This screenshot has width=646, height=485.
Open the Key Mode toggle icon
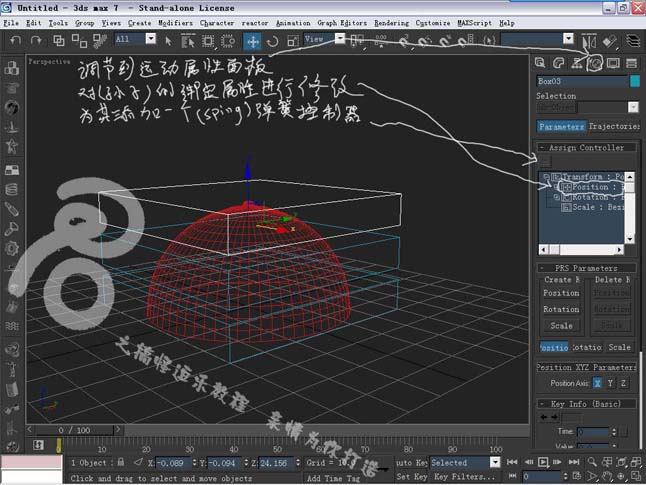coord(513,476)
